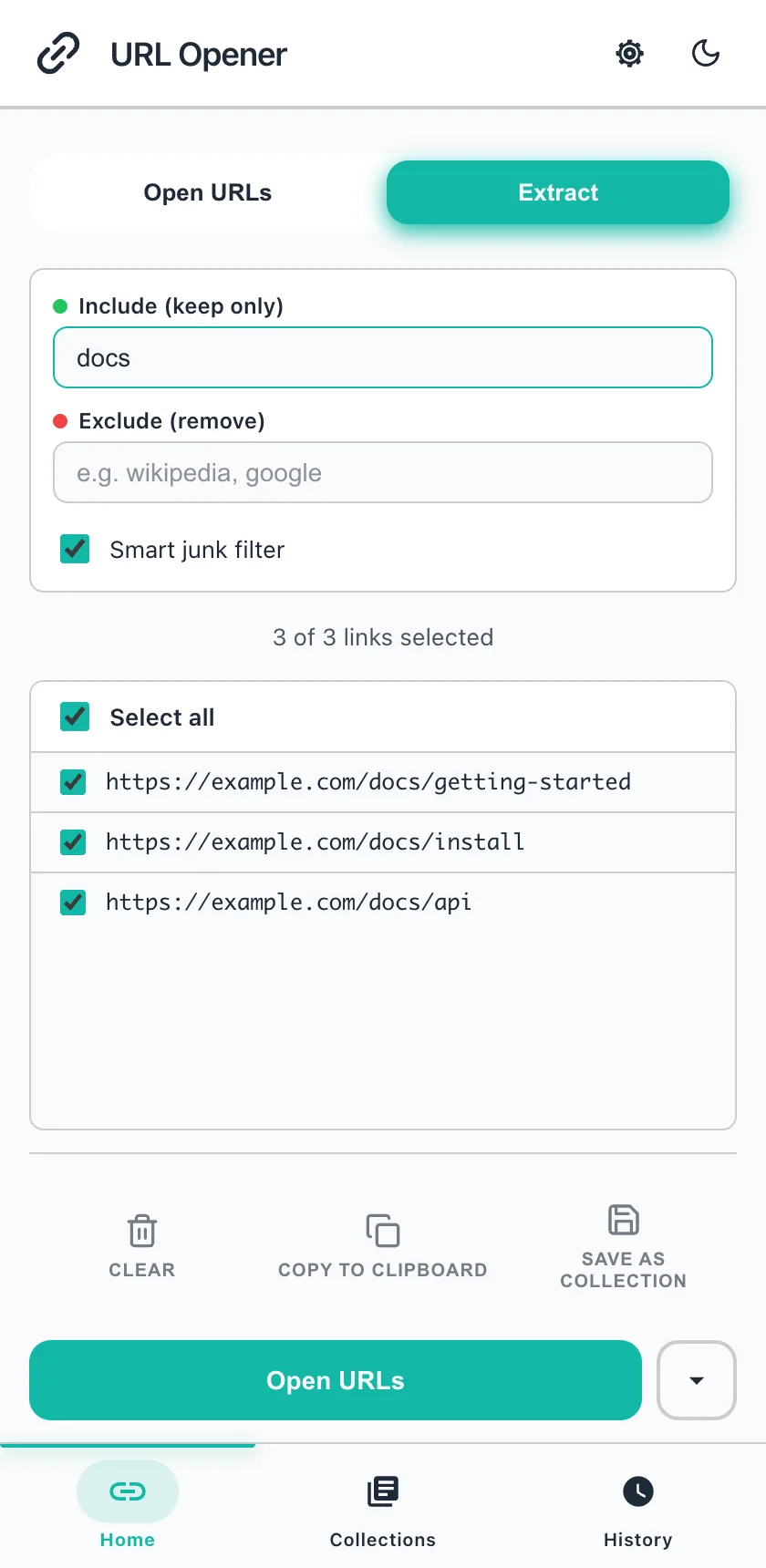Uncheck the docs/api link checkbox
Image resolution: width=766 pixels, height=1568 pixels.
pyautogui.click(x=73, y=903)
